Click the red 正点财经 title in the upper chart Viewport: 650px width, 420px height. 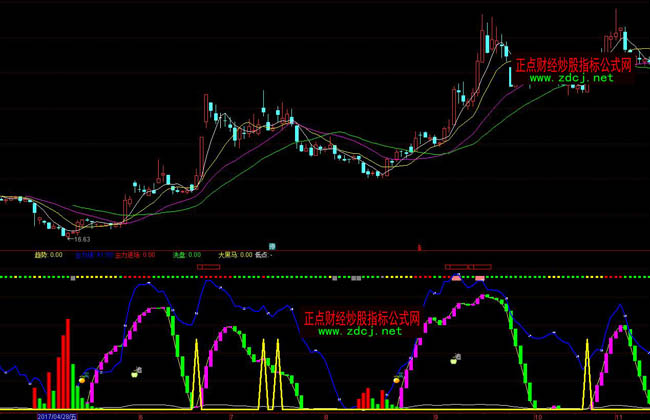pos(574,64)
